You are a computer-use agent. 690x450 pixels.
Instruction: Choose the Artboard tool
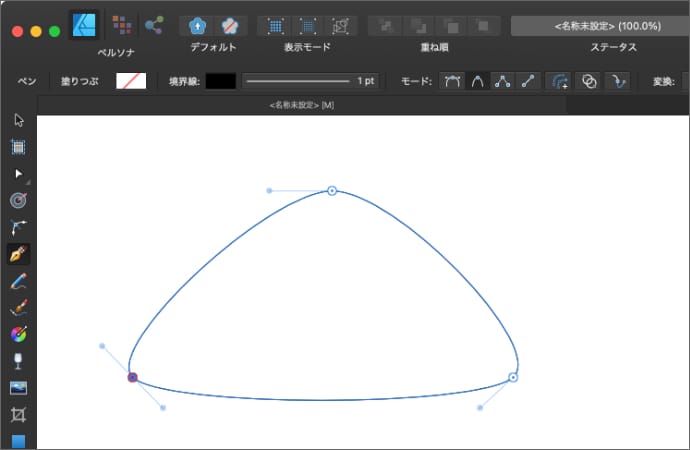(18, 147)
